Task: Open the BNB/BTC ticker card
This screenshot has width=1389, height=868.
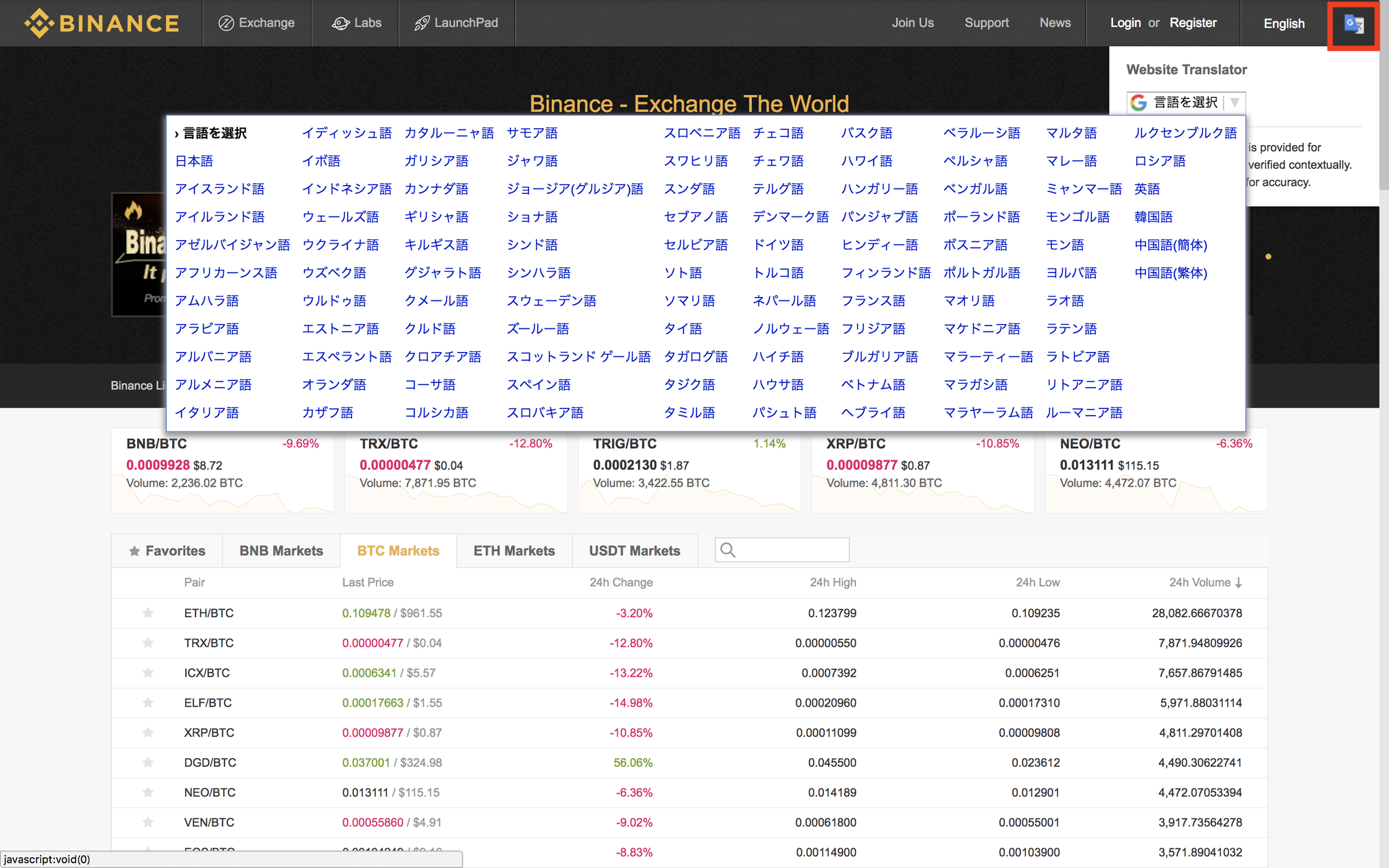Action: tap(222, 471)
